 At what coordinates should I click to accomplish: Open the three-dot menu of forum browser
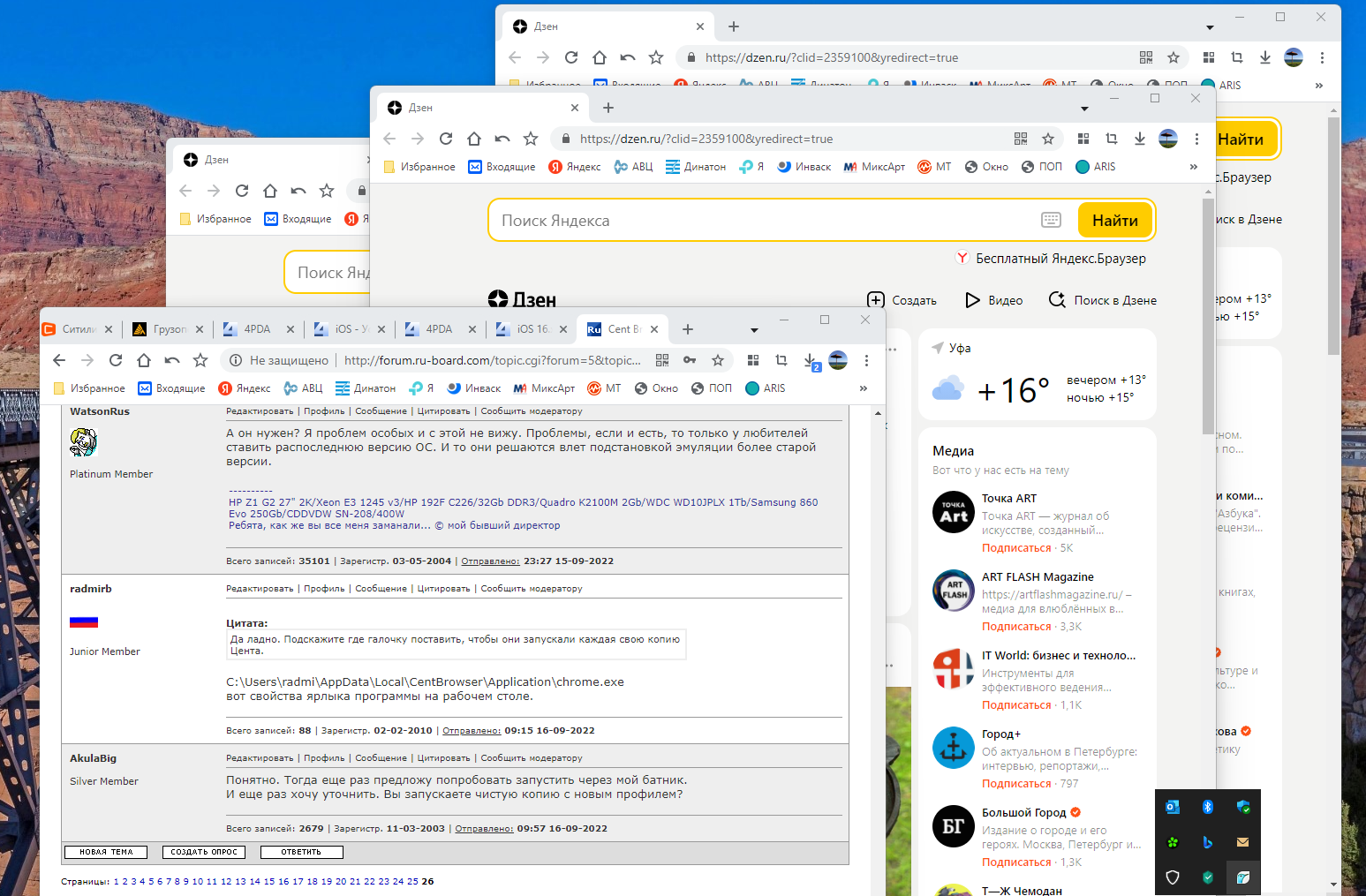(x=866, y=360)
